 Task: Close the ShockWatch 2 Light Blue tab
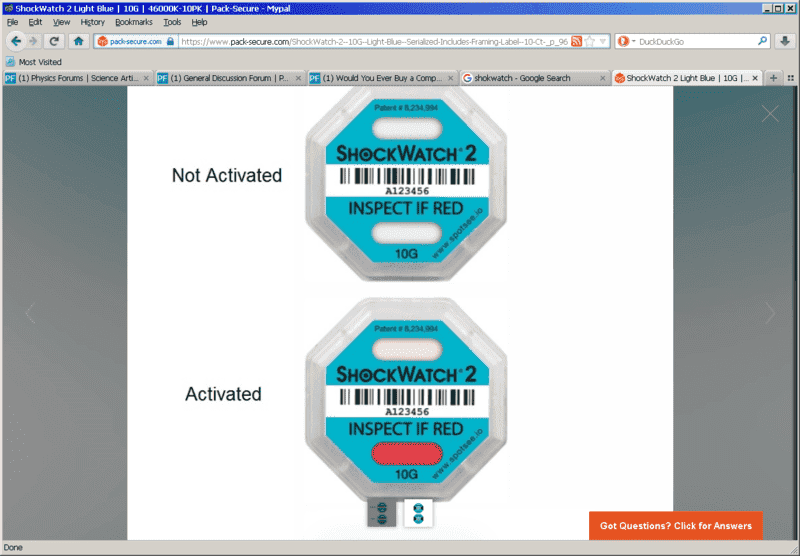point(755,78)
